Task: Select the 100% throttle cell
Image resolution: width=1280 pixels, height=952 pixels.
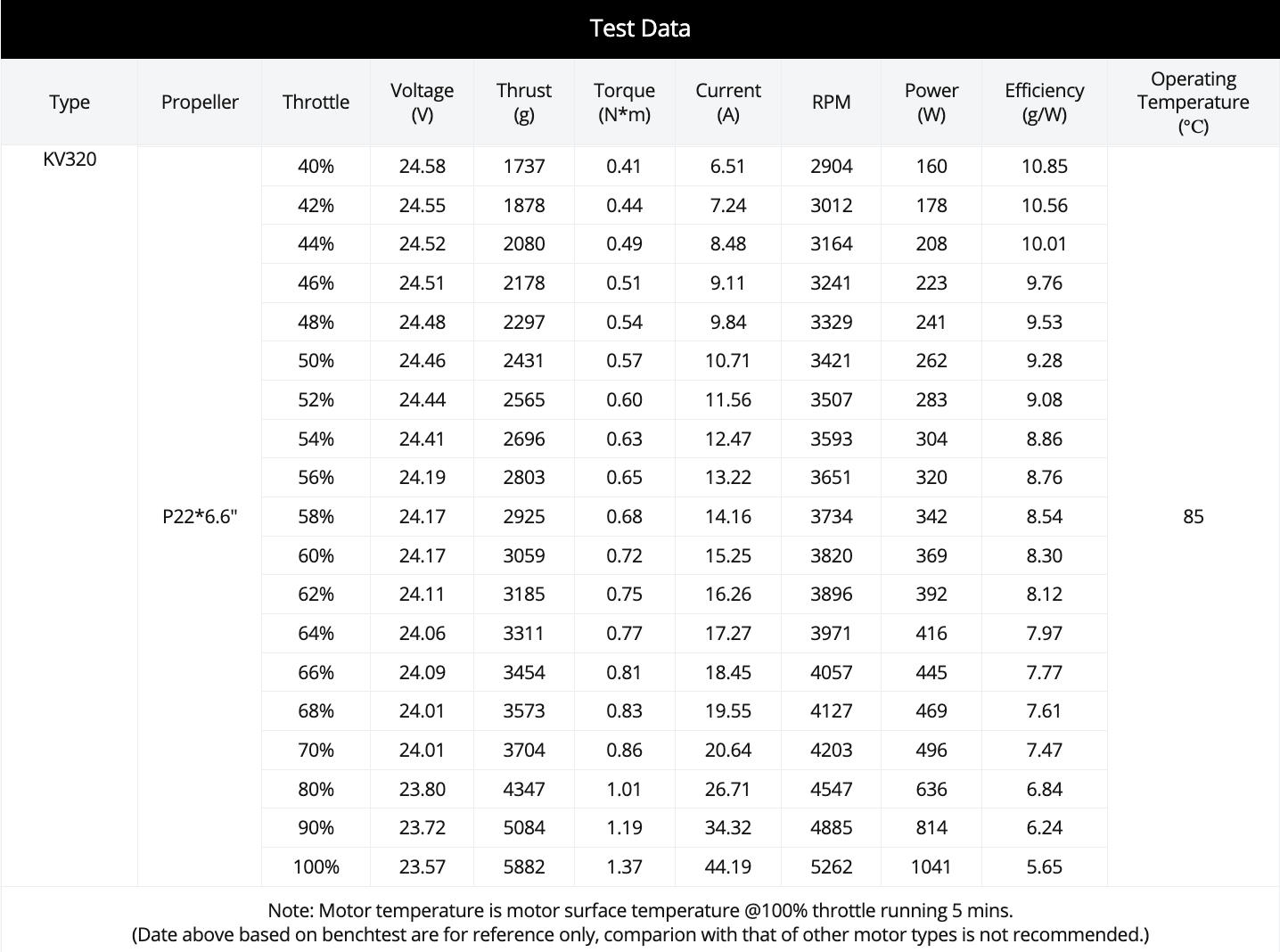Action: [x=316, y=867]
